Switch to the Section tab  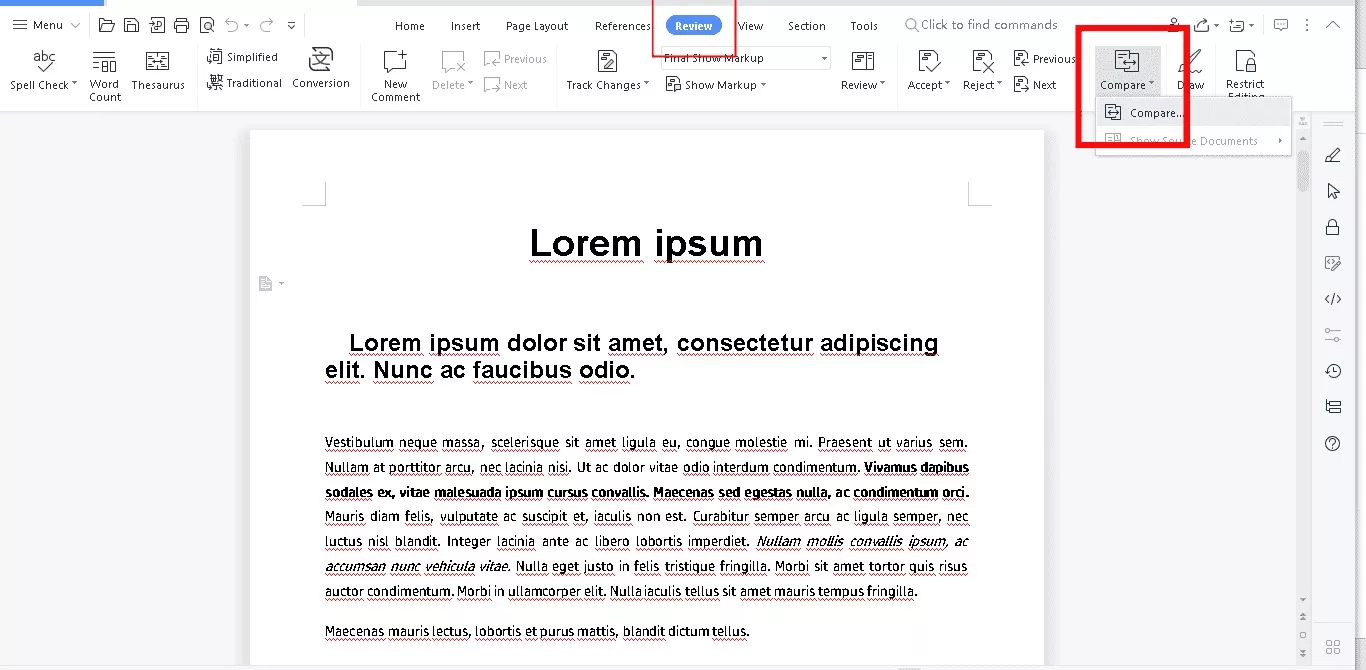807,26
